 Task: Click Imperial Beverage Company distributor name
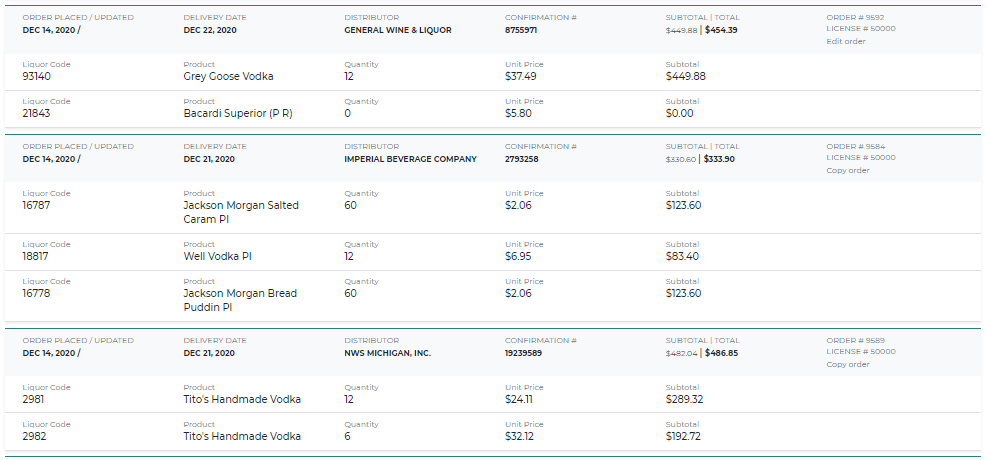[410, 159]
